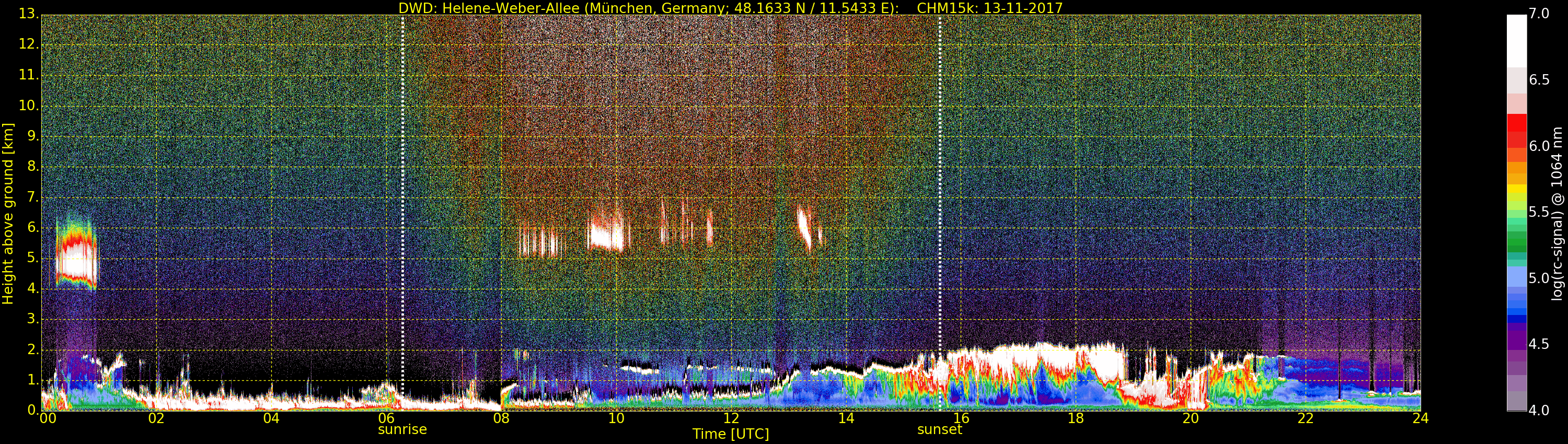Click the 20 tick on the time axis
The width and height of the screenshot is (1568, 444).
coord(1191,418)
